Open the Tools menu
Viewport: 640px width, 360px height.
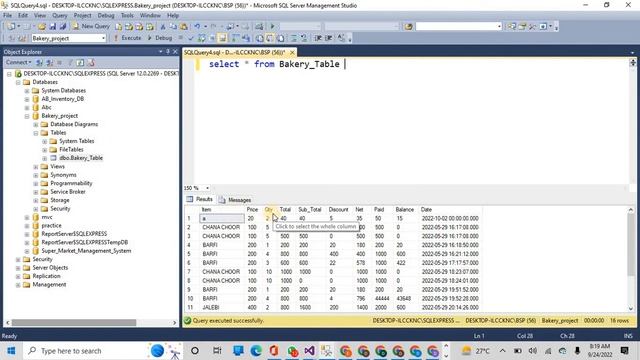pos(127,15)
